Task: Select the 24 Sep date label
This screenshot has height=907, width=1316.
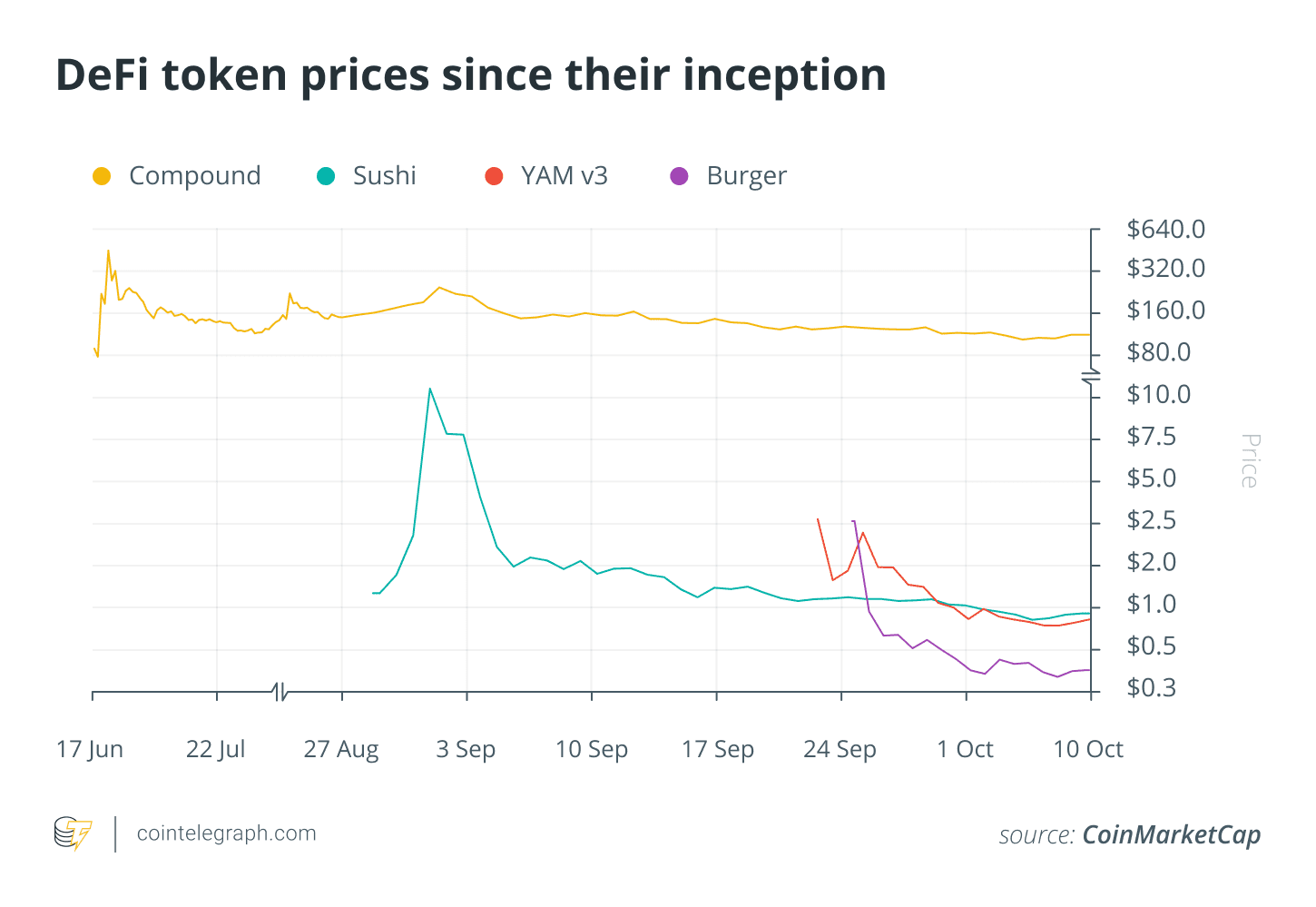Action: coord(840,750)
